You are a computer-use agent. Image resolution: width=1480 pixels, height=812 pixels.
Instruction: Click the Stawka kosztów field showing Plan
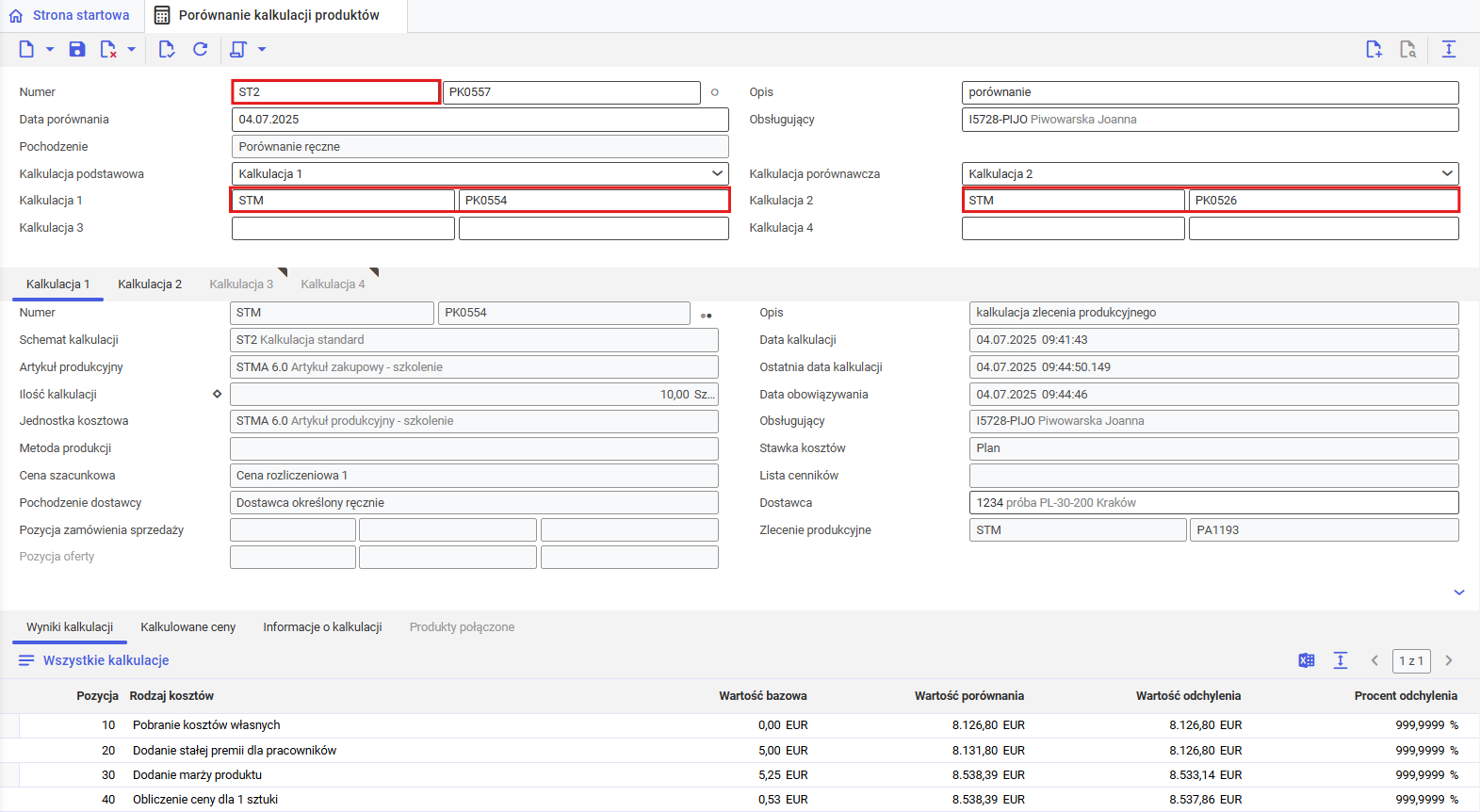click(1213, 448)
